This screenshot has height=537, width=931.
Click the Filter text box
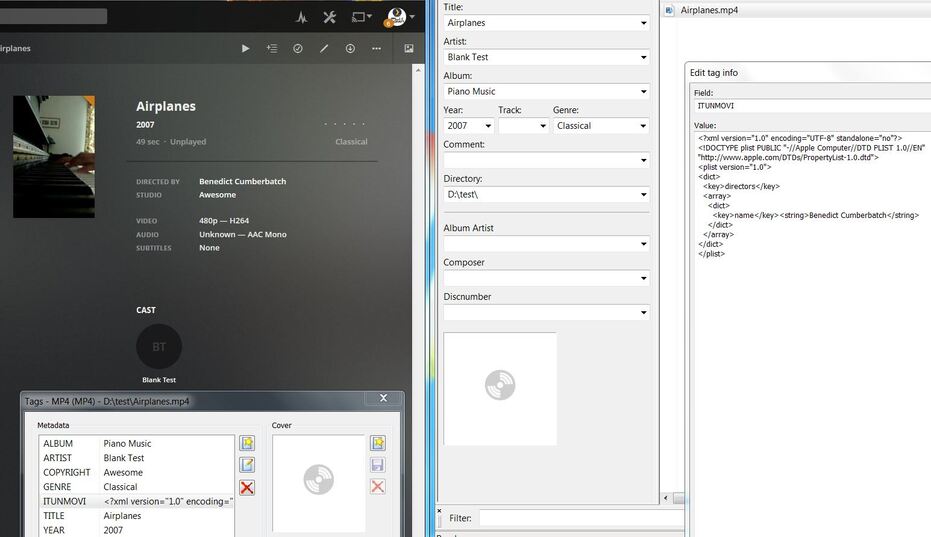pos(582,518)
